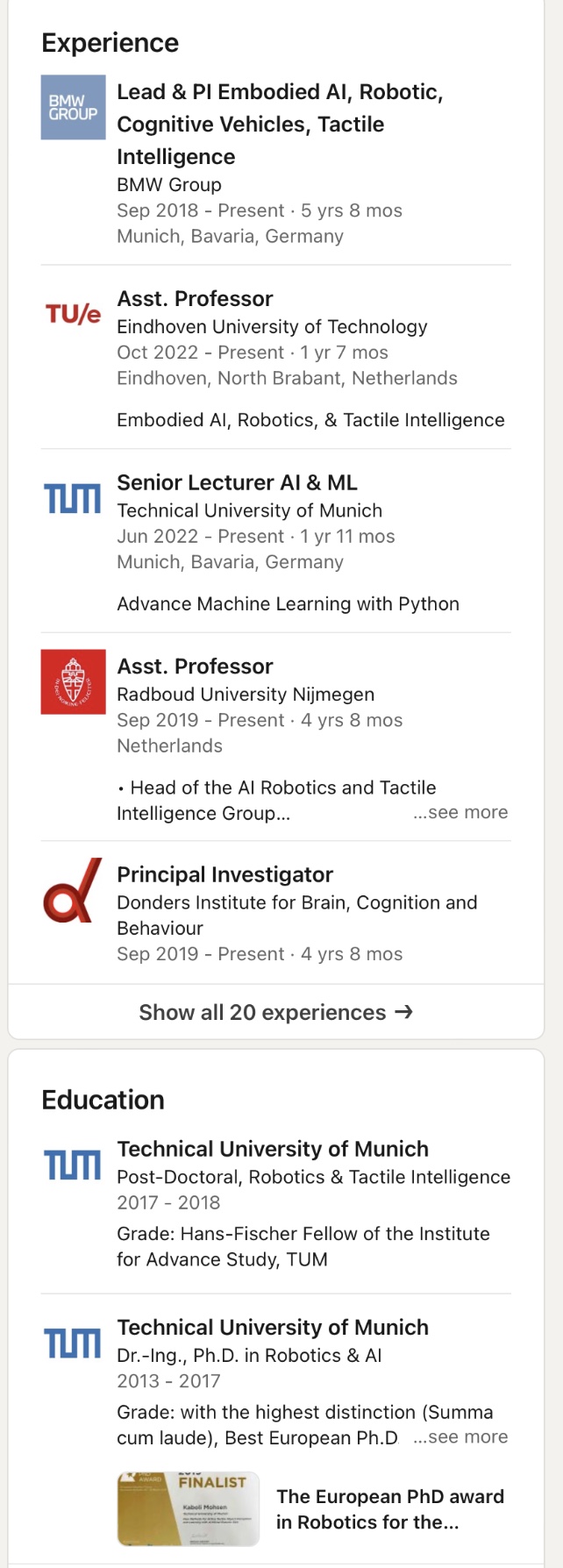Click the BMW Group company logo
The image size is (563, 1568).
click(x=73, y=108)
